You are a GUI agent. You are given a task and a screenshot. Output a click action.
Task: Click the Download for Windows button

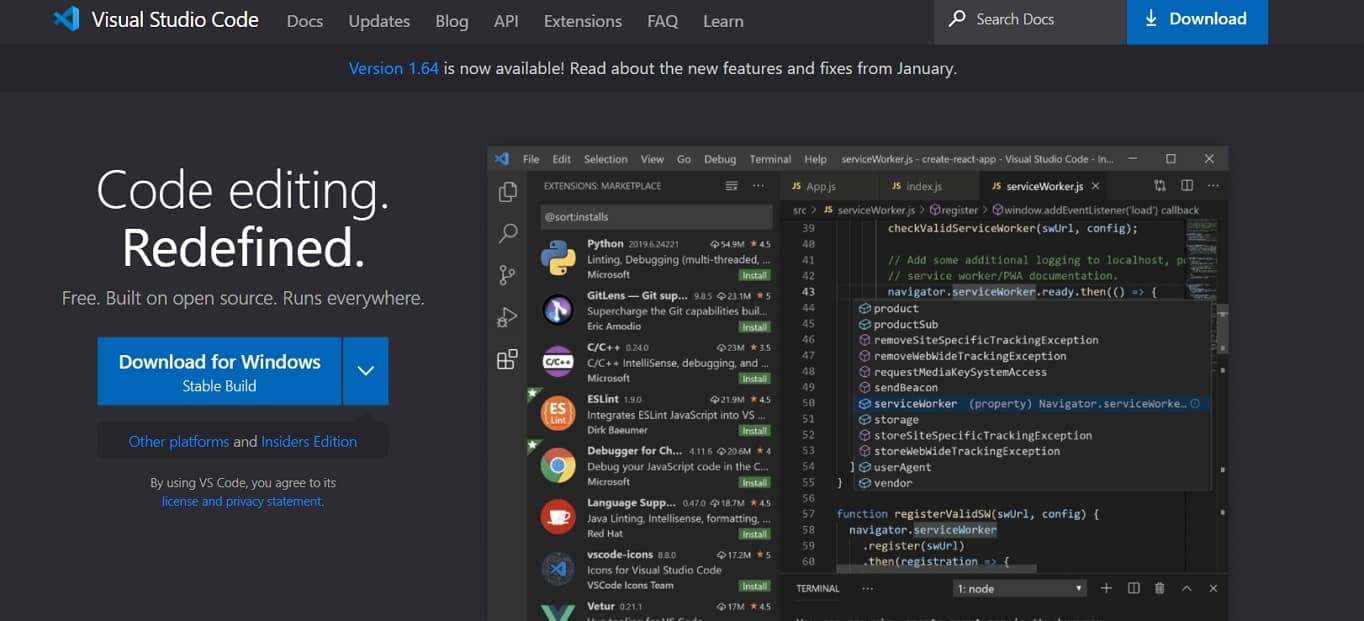(x=219, y=371)
